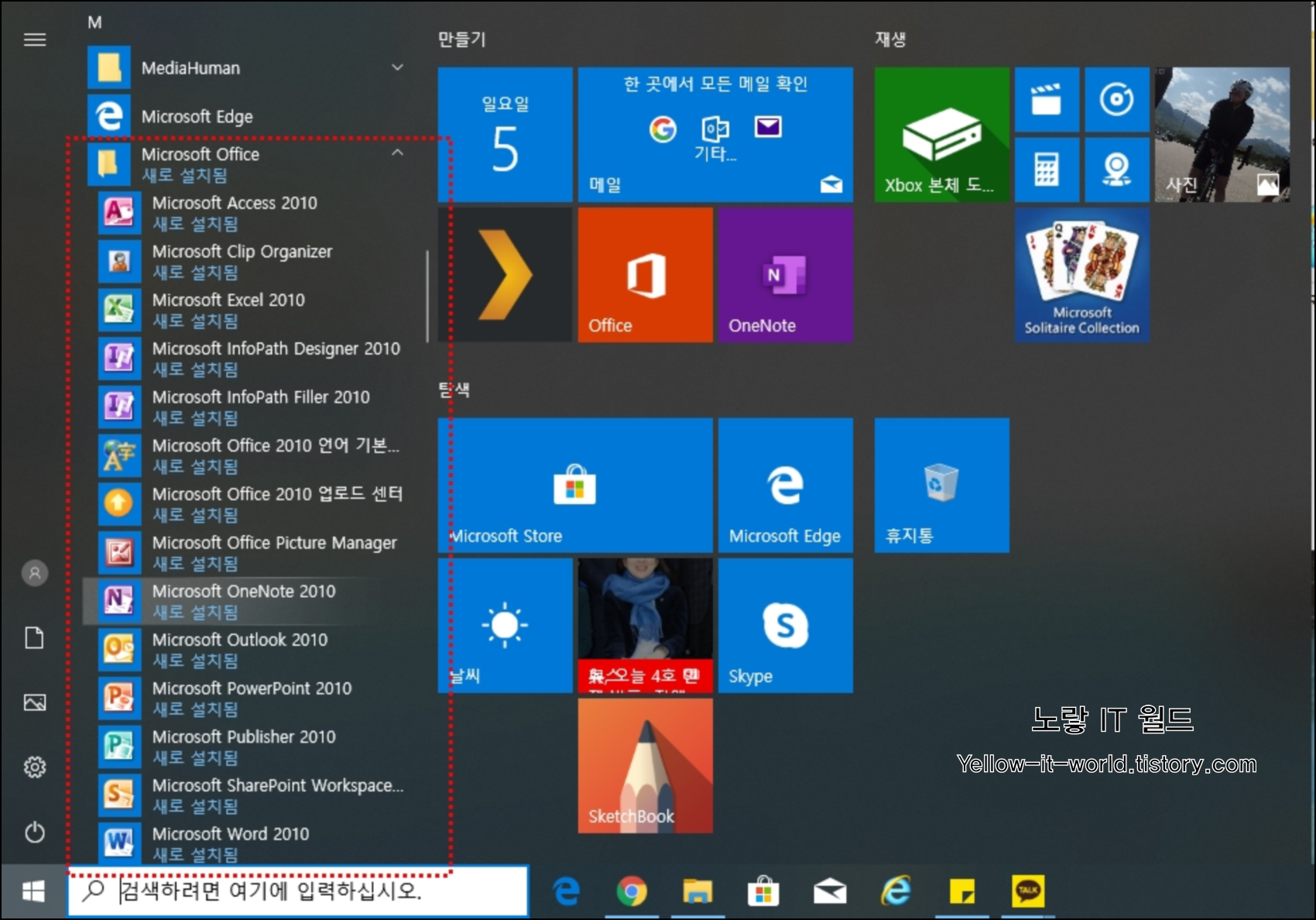Launch Microsoft Office Picture Manager
The height and width of the screenshot is (920, 1316).
(248, 552)
